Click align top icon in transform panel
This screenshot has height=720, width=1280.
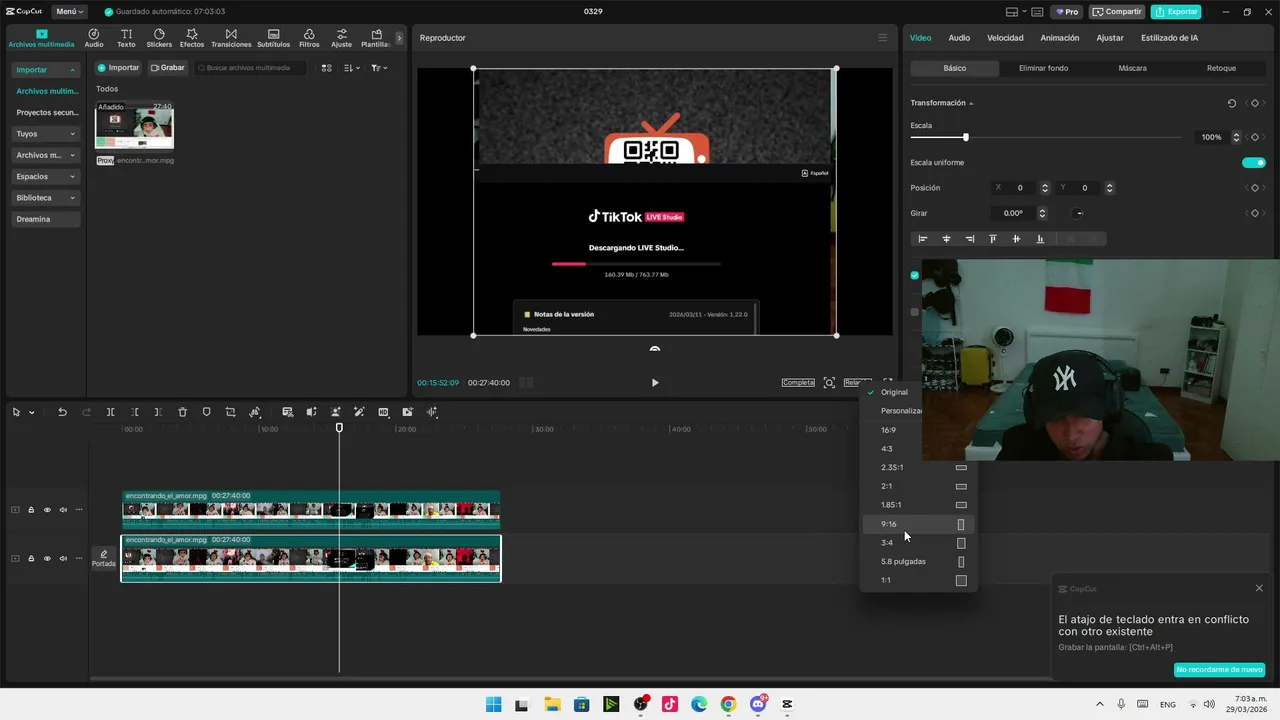click(x=993, y=239)
